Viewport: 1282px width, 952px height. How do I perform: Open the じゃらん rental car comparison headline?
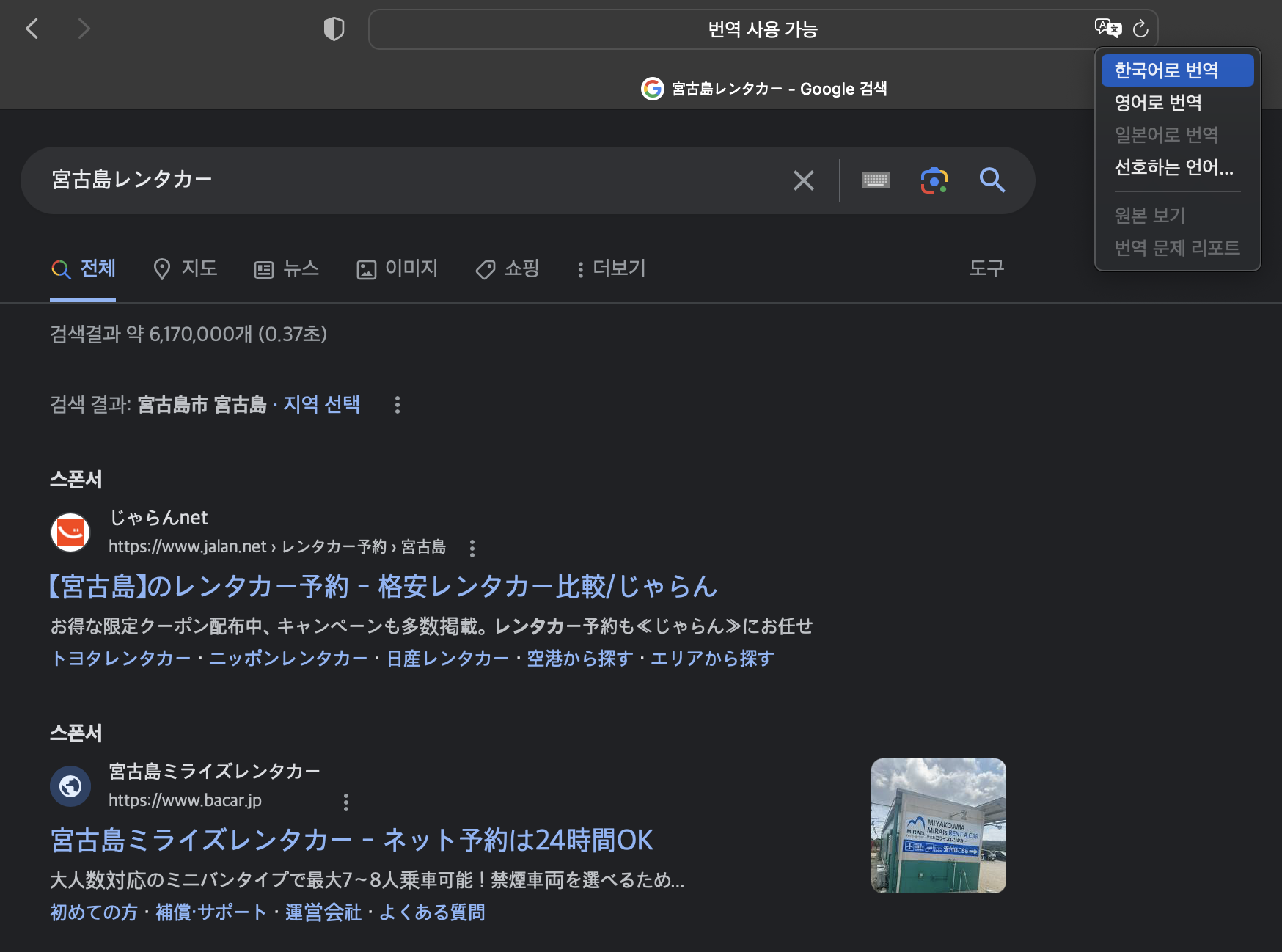point(383,587)
